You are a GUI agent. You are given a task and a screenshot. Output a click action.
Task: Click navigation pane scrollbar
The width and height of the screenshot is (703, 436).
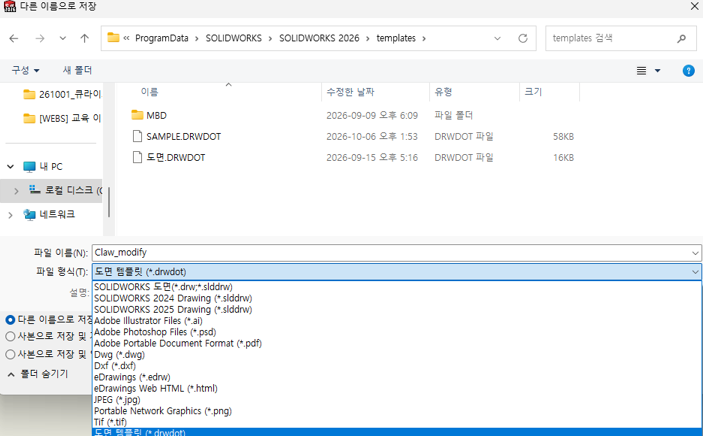[x=108, y=202]
